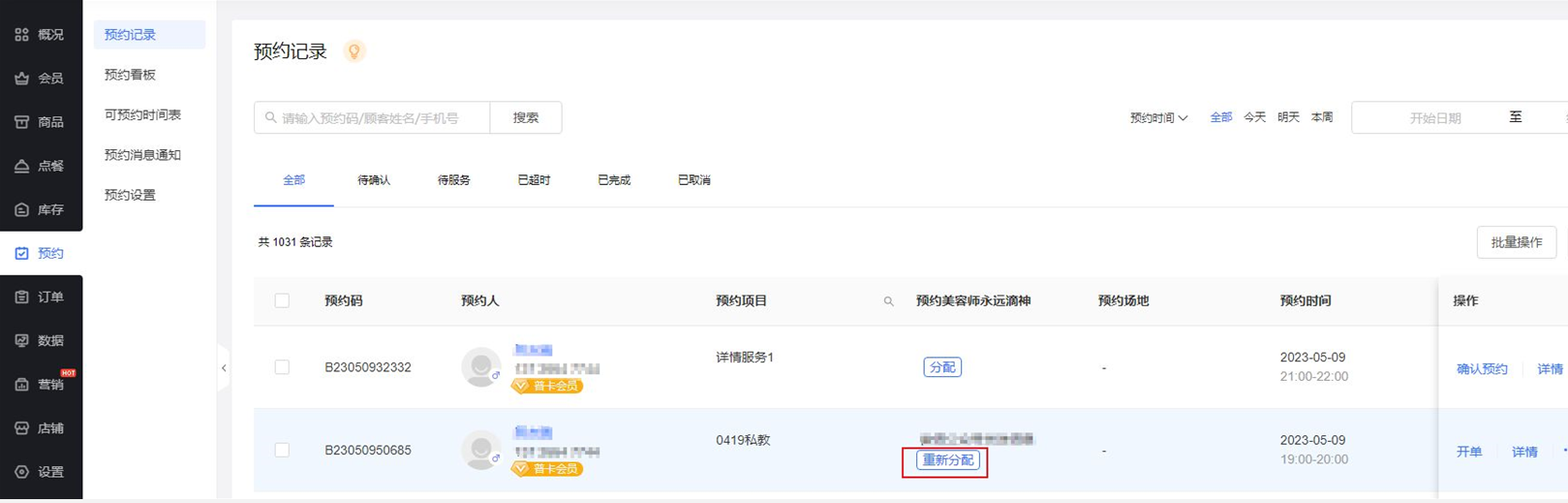Click the 19:00-20:00 time cell
The image size is (1568, 503).
coord(1314,459)
